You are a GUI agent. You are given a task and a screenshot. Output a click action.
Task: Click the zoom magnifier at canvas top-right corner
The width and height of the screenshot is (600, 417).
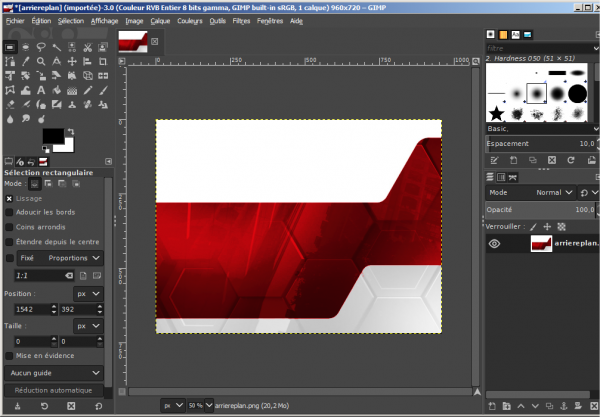pyautogui.click(x=475, y=62)
